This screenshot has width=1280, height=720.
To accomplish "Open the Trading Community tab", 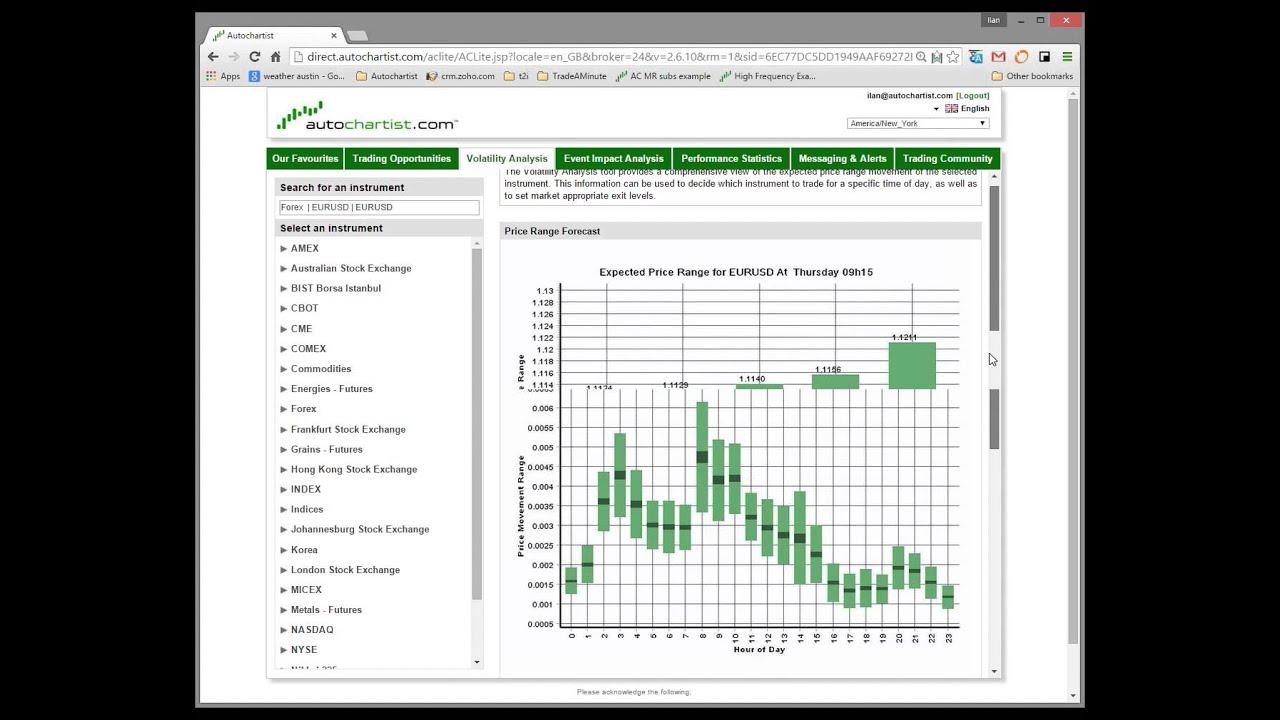I will pos(947,159).
